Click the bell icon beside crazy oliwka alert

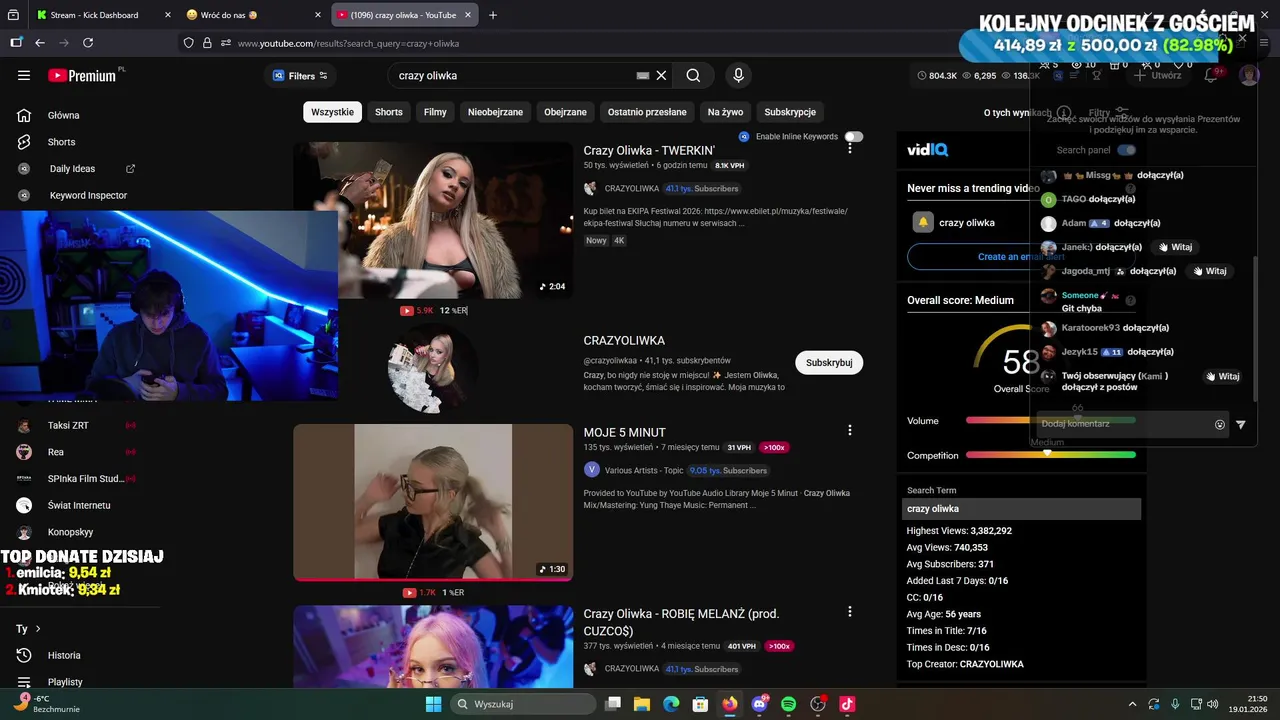click(923, 222)
